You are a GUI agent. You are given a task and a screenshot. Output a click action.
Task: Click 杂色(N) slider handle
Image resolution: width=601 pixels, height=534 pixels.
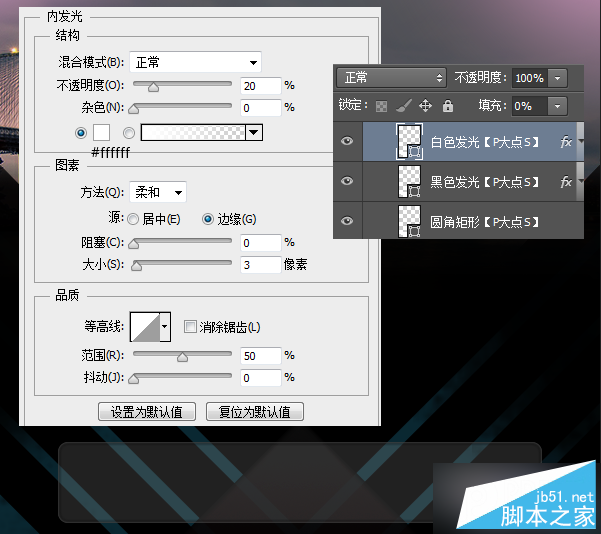pos(133,109)
